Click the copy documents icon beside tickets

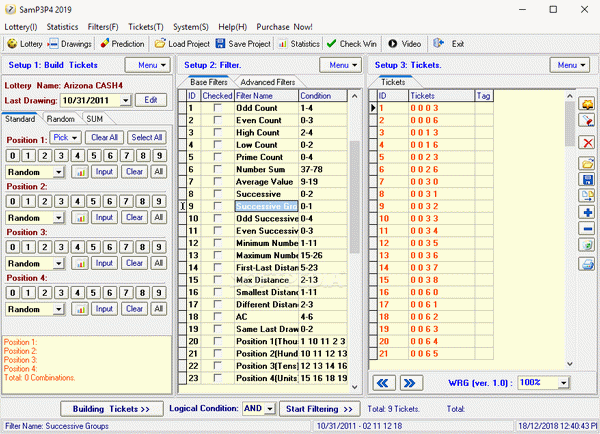(x=587, y=196)
